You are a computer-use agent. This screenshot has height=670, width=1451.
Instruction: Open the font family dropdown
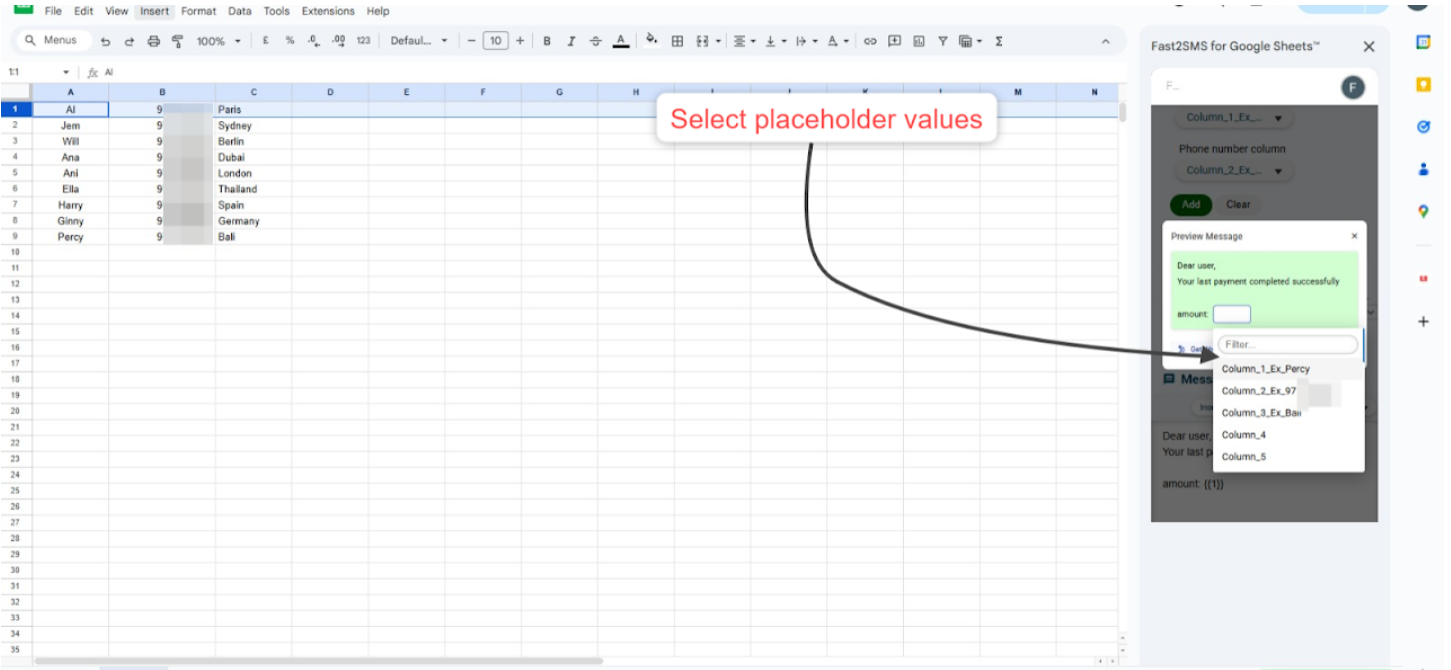point(418,41)
